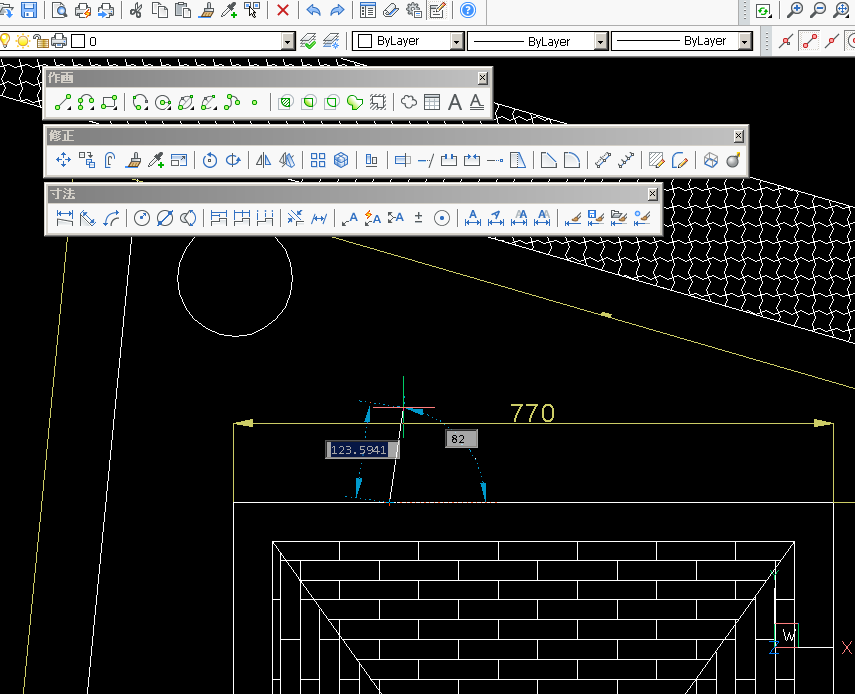The height and width of the screenshot is (694, 855).
Task: Activate the Mirror tool
Action: coord(264,160)
